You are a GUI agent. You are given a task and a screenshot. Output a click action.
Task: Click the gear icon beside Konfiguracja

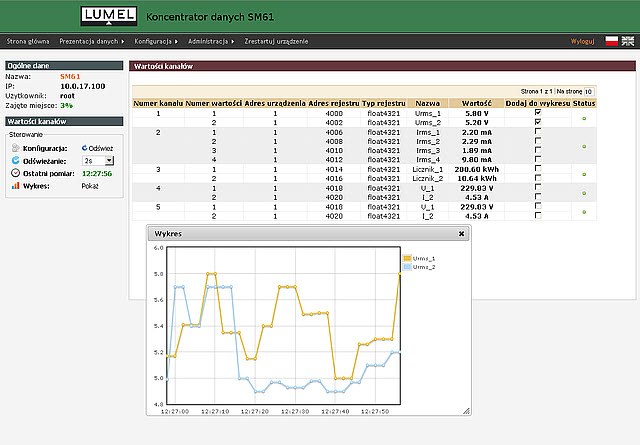[x=15, y=147]
